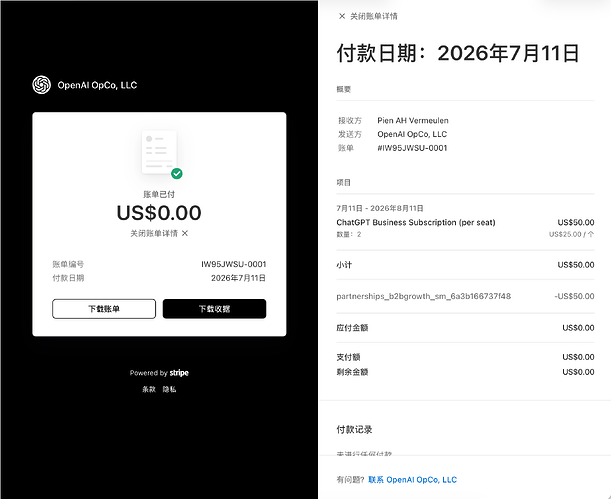Viewport: 611px width, 499px height.
Task: Click the US$25.00 / 个 unit price
Action: (572, 234)
